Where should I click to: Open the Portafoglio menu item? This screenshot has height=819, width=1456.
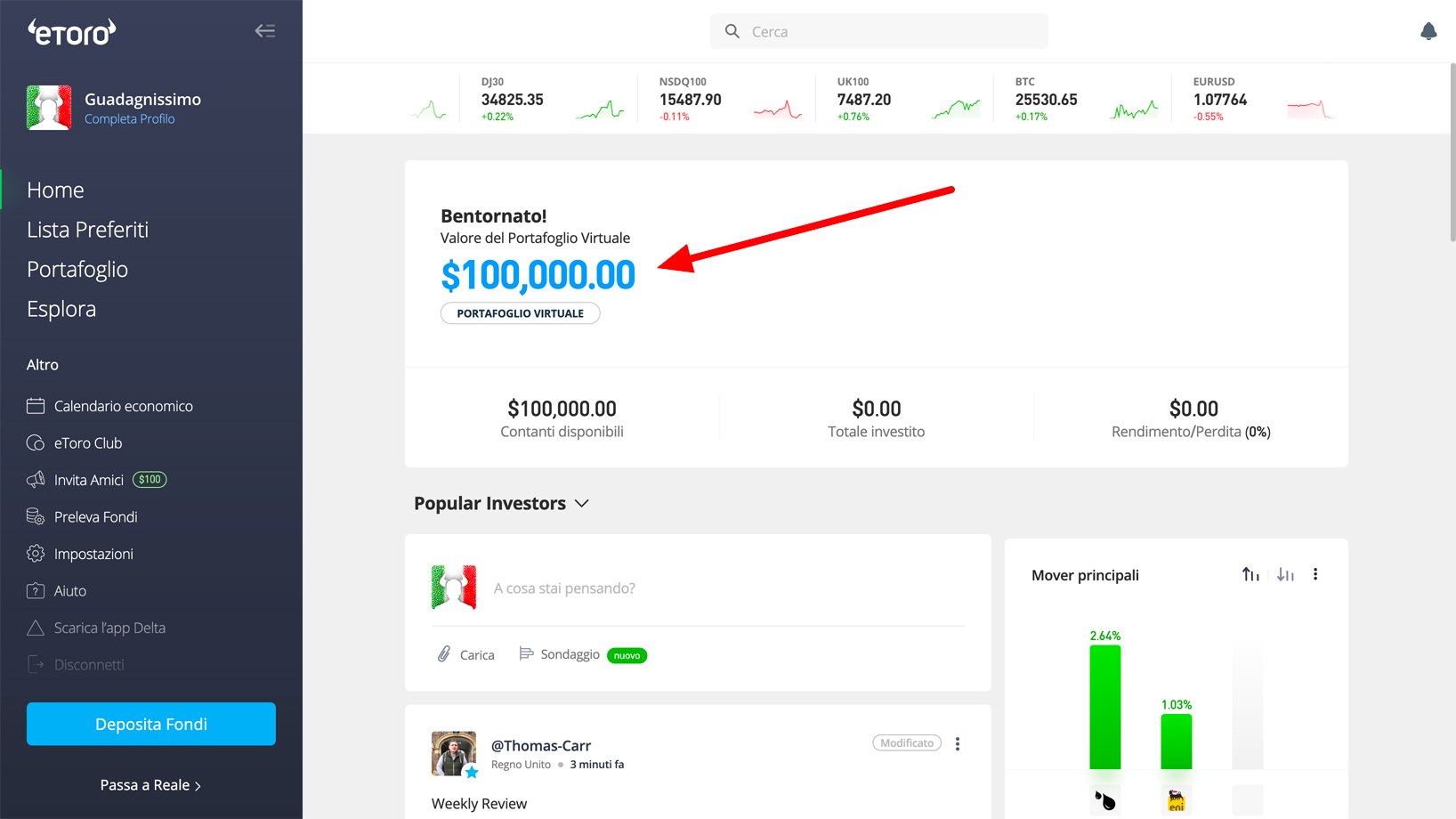[x=77, y=270]
